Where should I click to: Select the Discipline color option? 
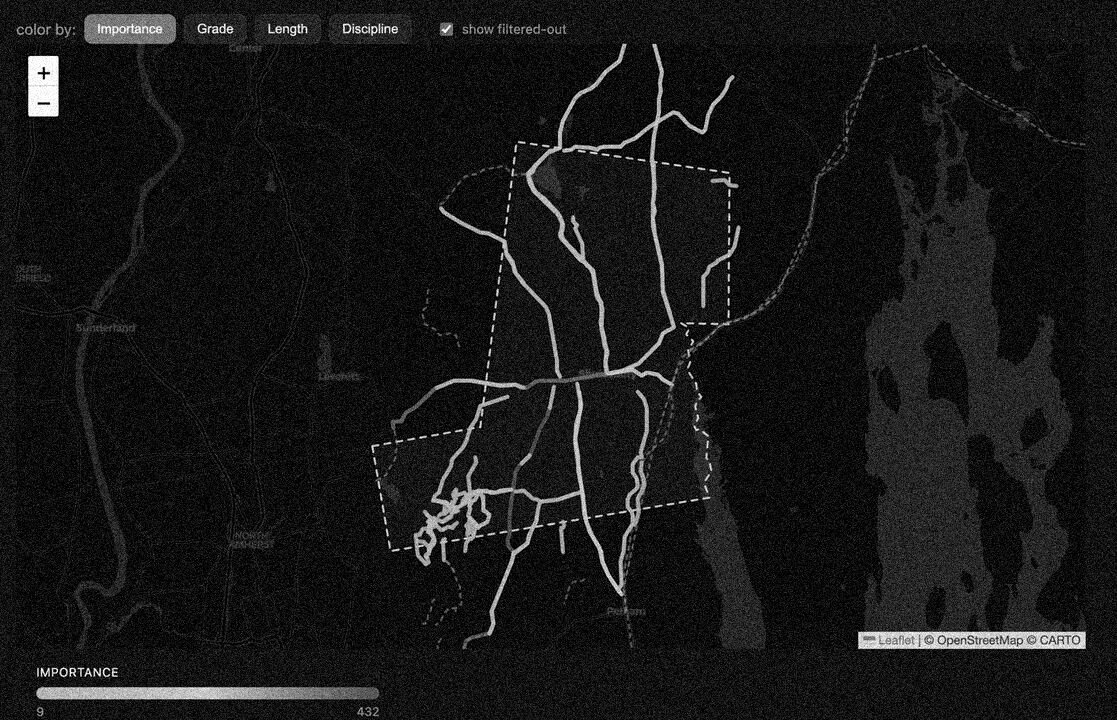pyautogui.click(x=370, y=29)
